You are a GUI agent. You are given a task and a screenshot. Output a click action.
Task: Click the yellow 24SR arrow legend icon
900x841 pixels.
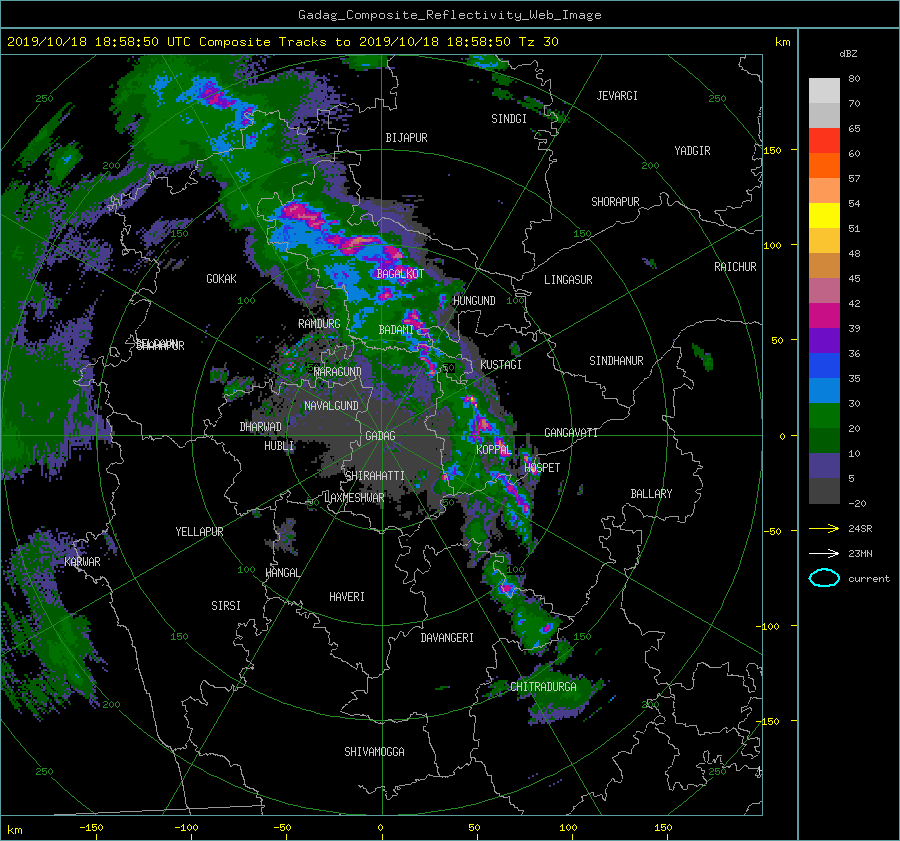click(x=824, y=528)
